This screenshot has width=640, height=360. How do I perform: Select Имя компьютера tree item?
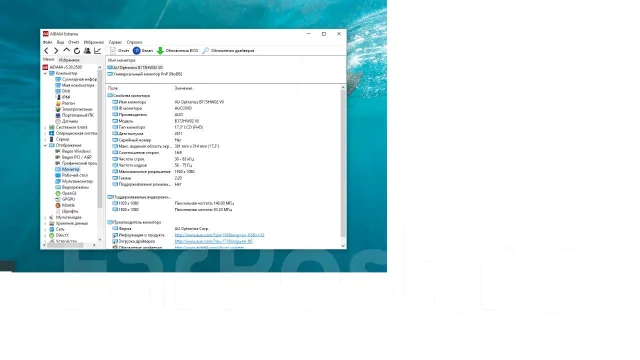pyautogui.click(x=75, y=85)
